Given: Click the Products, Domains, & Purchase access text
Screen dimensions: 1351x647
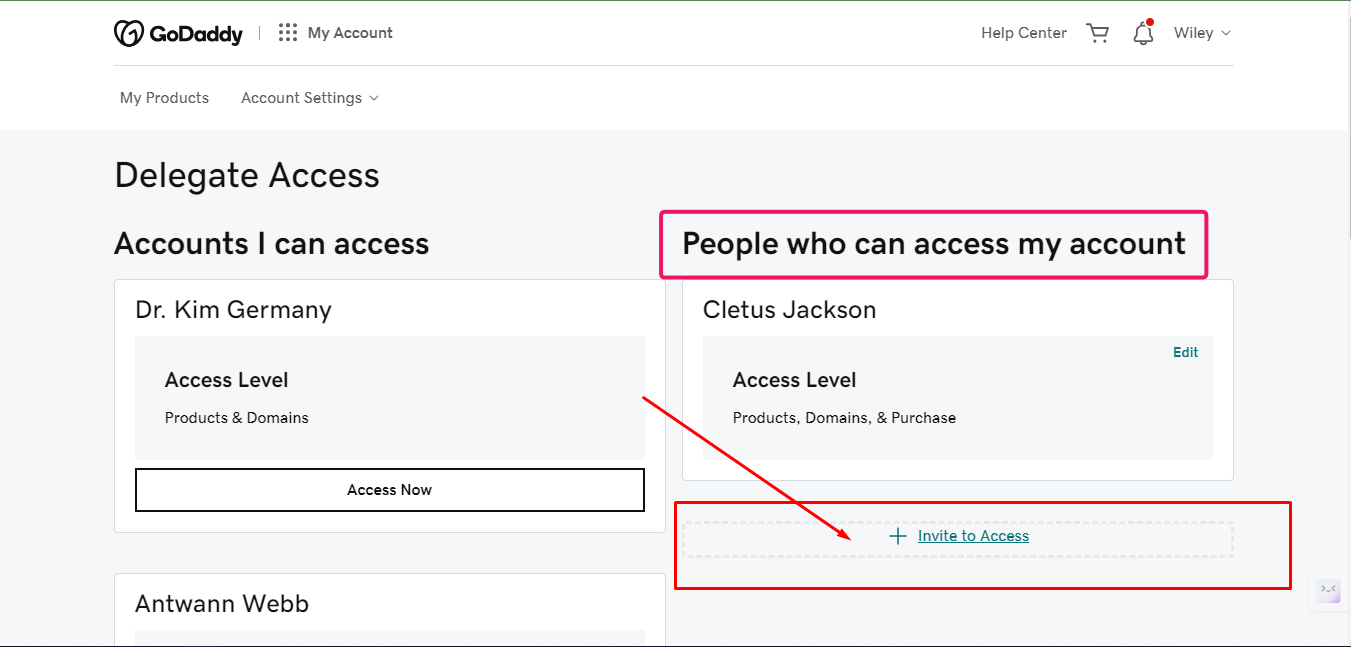Looking at the screenshot, I should (x=844, y=418).
